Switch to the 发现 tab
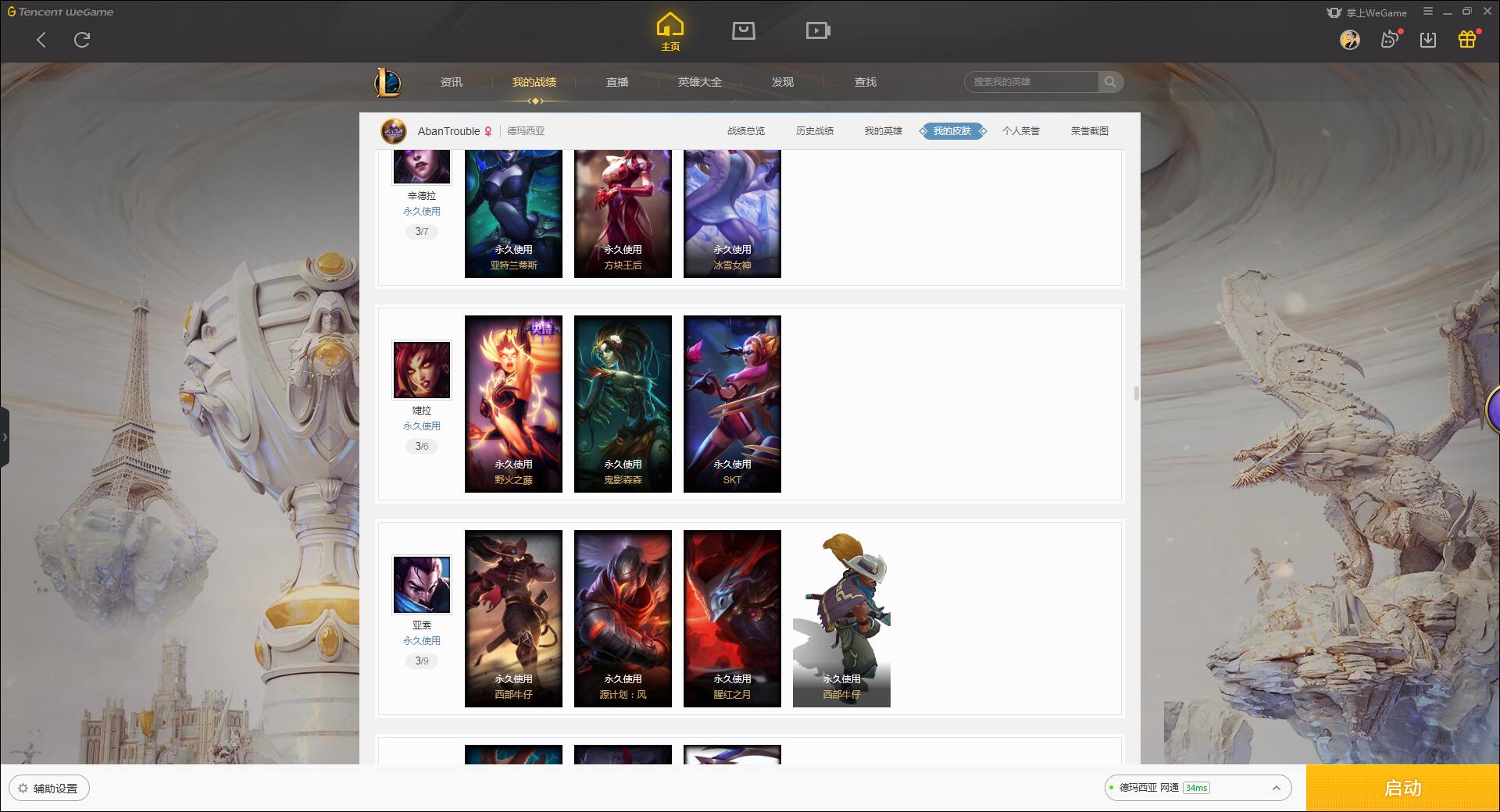This screenshot has height=812, width=1500. pyautogui.click(x=783, y=82)
